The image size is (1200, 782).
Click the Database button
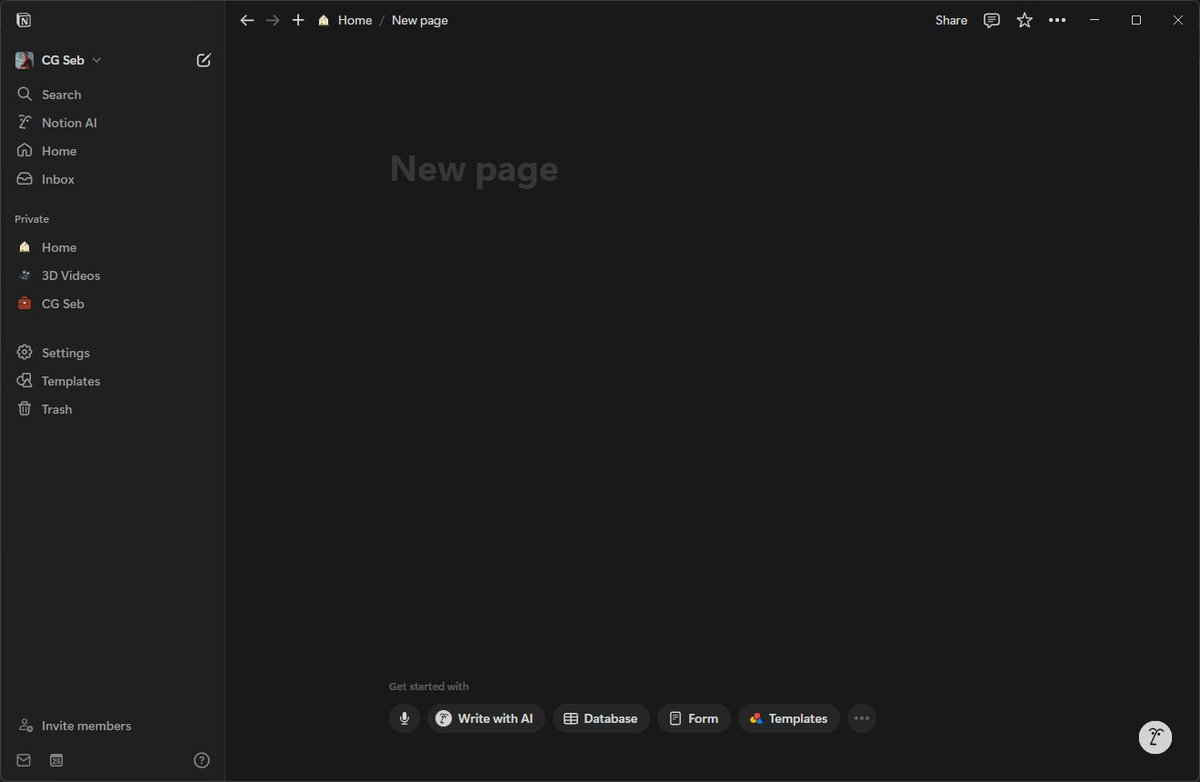601,718
